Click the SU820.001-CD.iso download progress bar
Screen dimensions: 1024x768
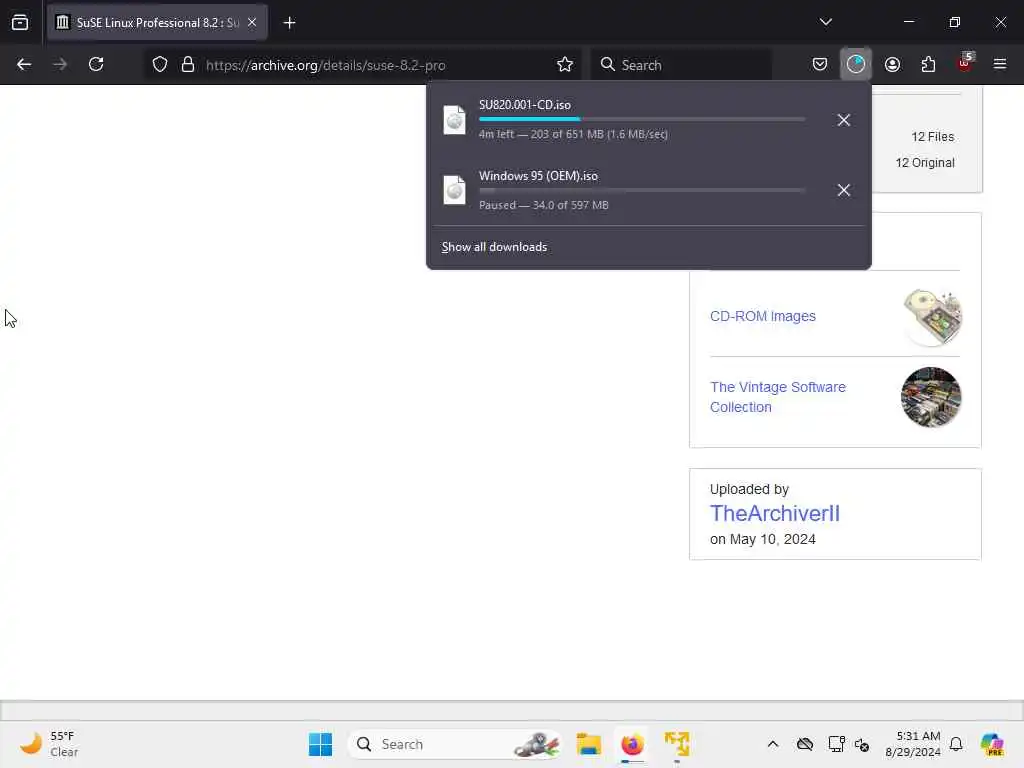(642, 120)
